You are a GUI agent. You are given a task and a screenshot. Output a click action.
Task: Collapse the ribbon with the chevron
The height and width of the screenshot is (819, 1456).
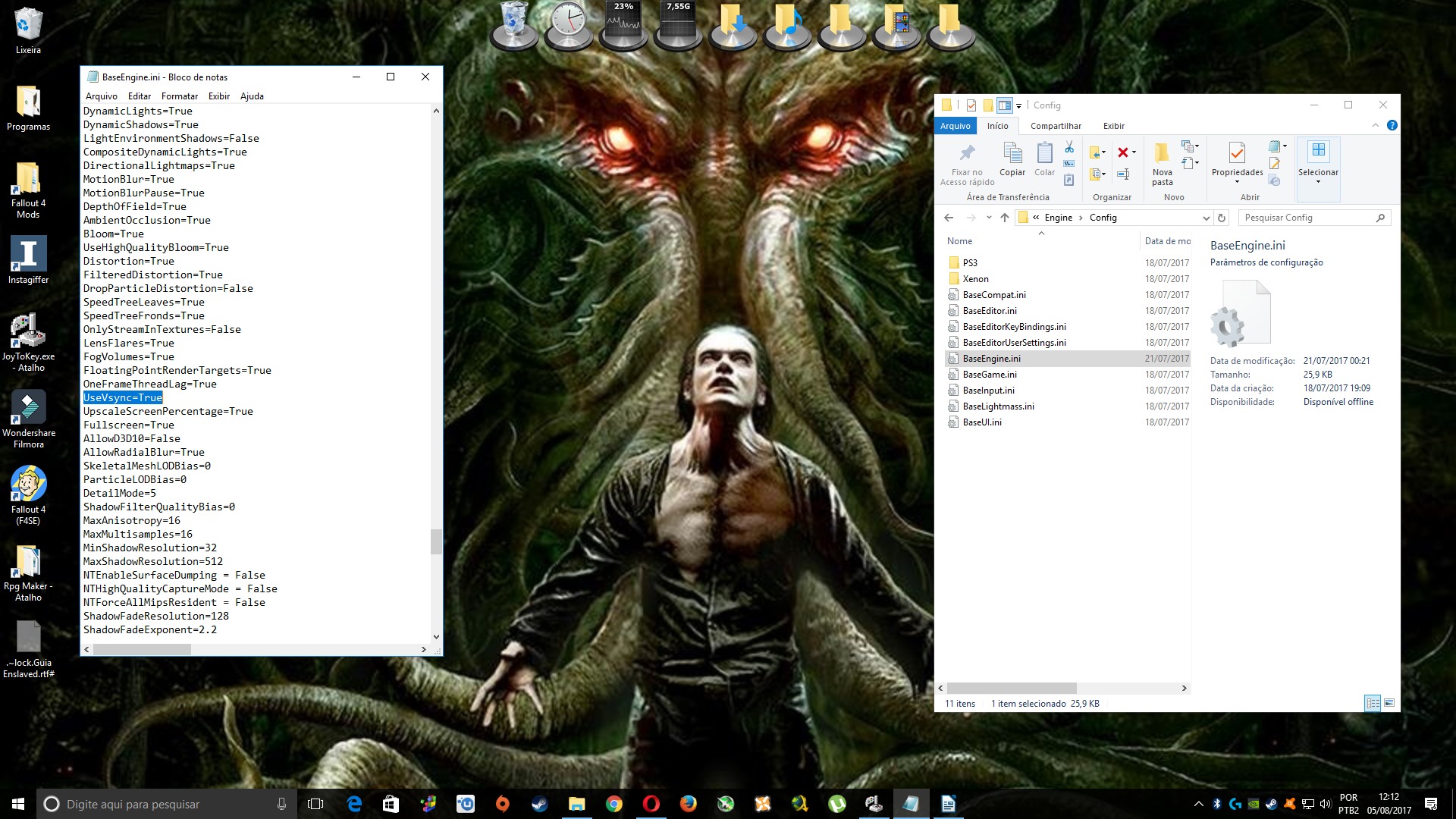point(1375,126)
